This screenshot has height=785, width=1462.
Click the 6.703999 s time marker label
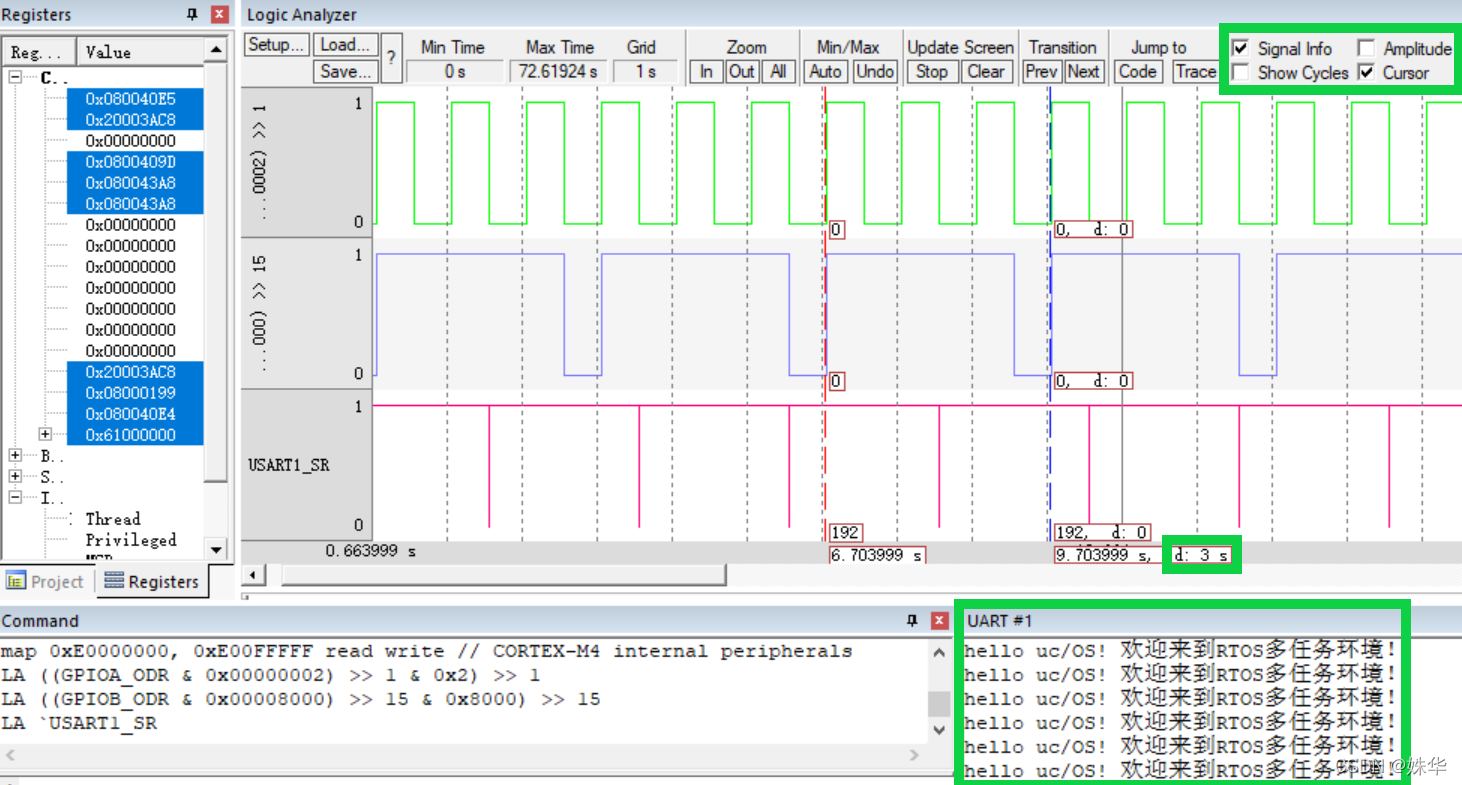pos(877,554)
